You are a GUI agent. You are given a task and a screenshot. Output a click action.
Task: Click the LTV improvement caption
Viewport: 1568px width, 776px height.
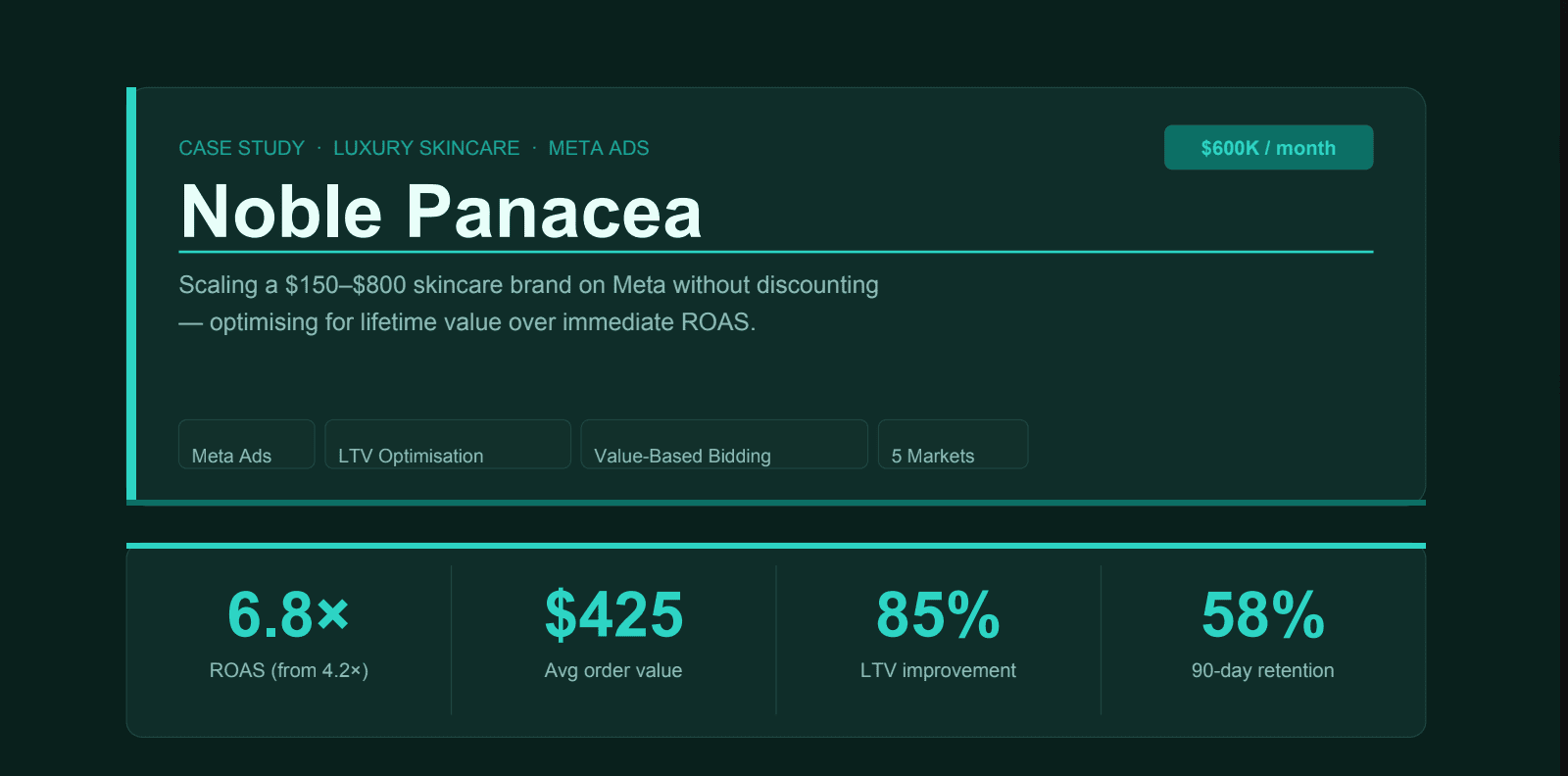pyautogui.click(x=938, y=670)
